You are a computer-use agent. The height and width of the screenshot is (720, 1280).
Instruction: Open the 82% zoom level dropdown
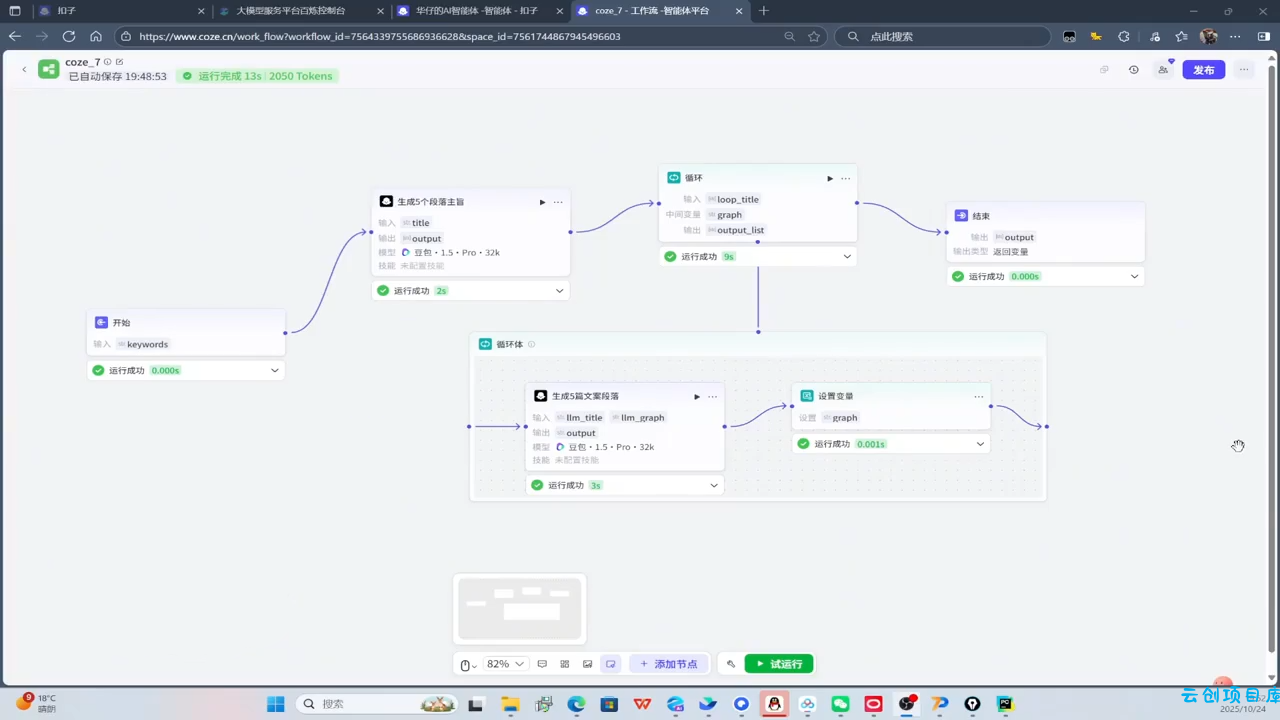505,664
